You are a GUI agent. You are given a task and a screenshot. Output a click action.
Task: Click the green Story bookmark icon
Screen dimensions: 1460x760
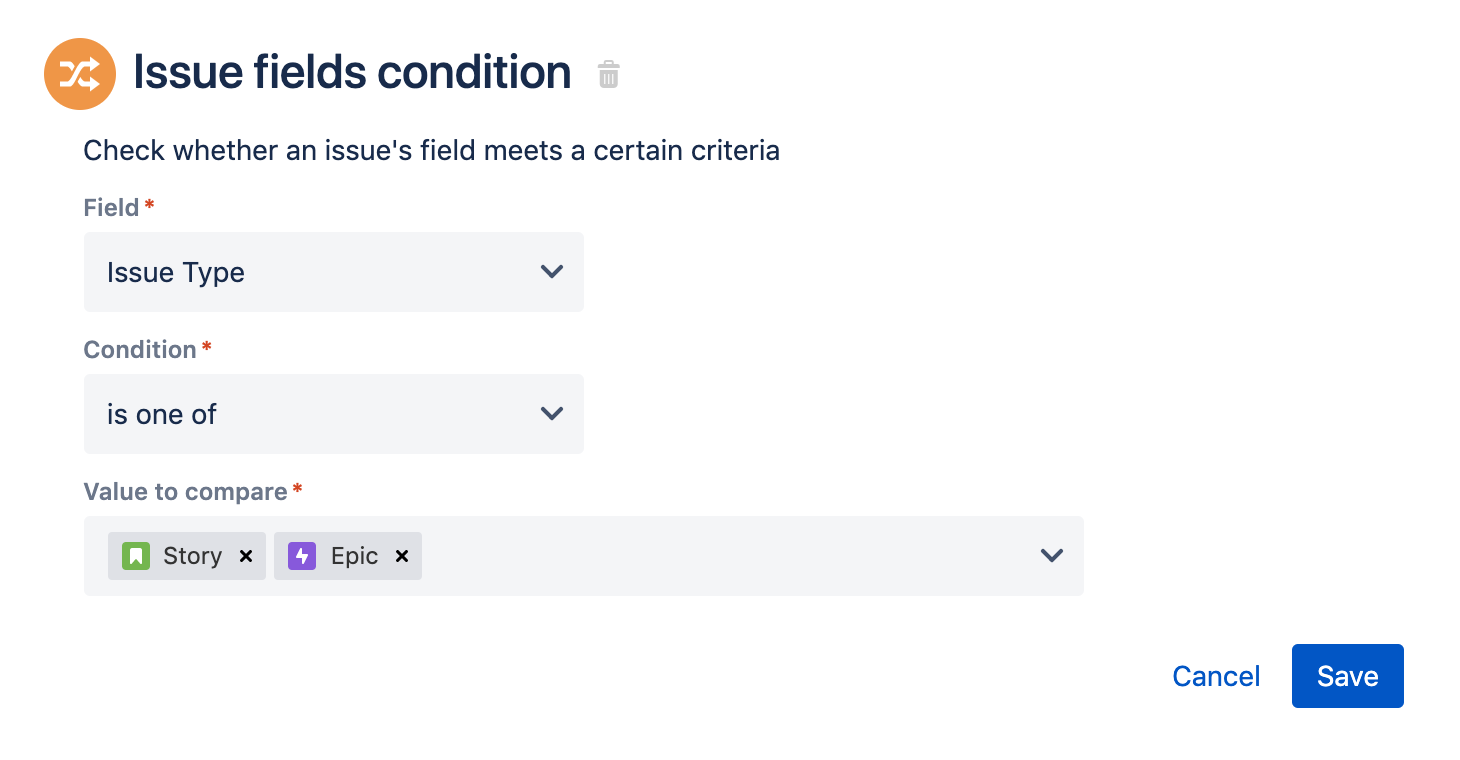coord(135,556)
